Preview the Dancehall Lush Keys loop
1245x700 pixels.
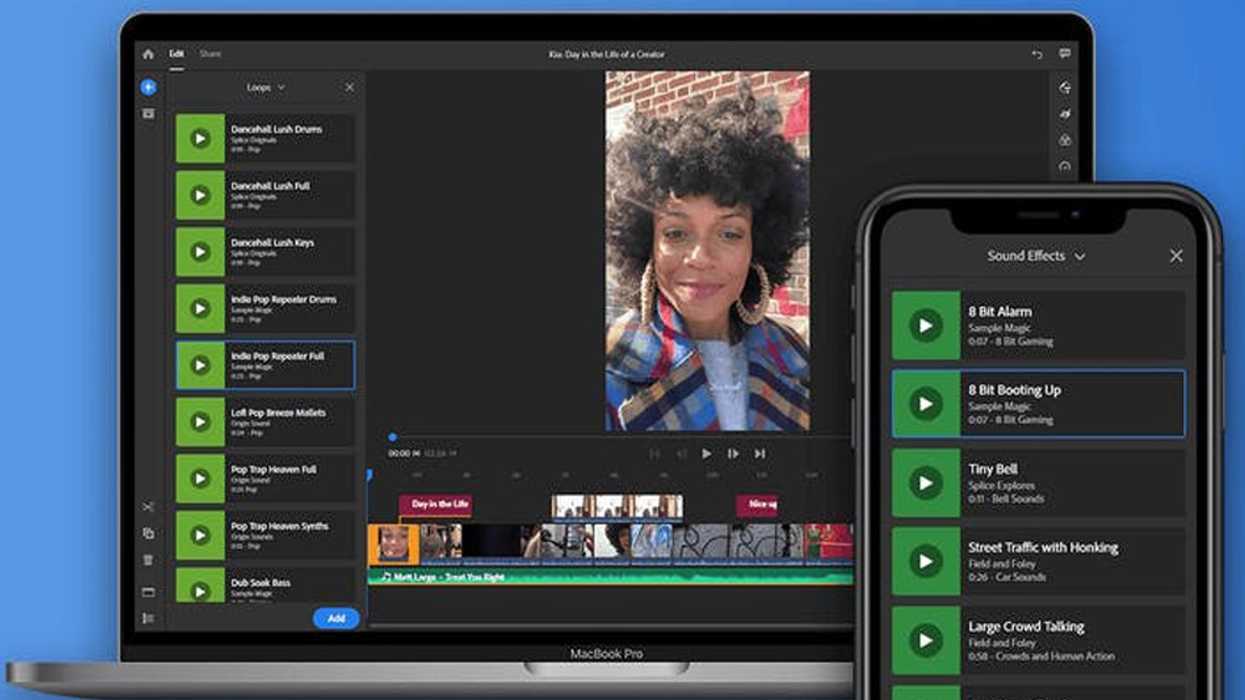point(200,252)
